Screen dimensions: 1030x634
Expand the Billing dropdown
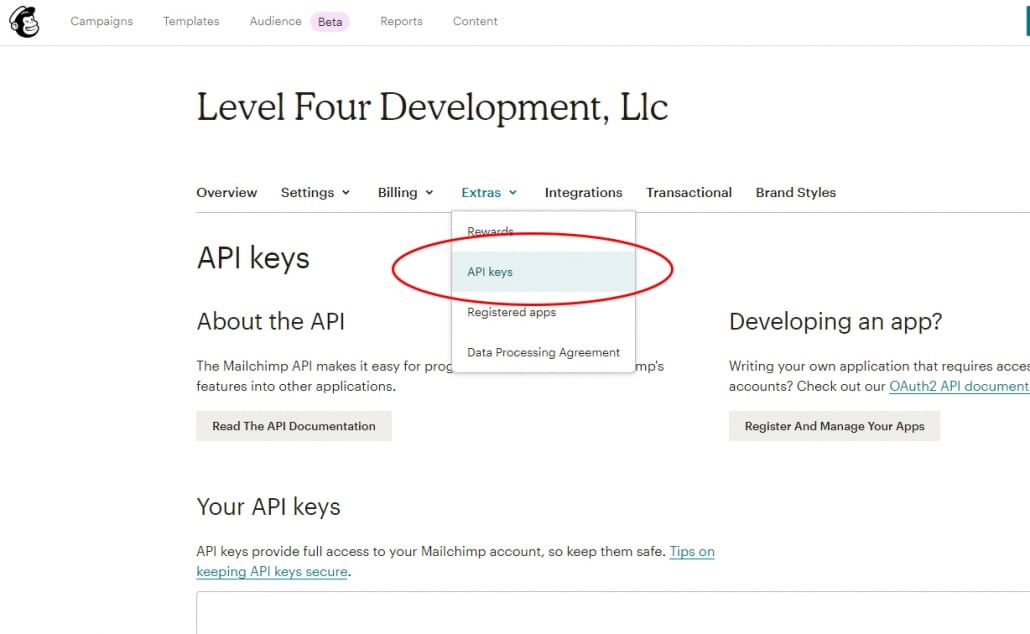click(405, 192)
